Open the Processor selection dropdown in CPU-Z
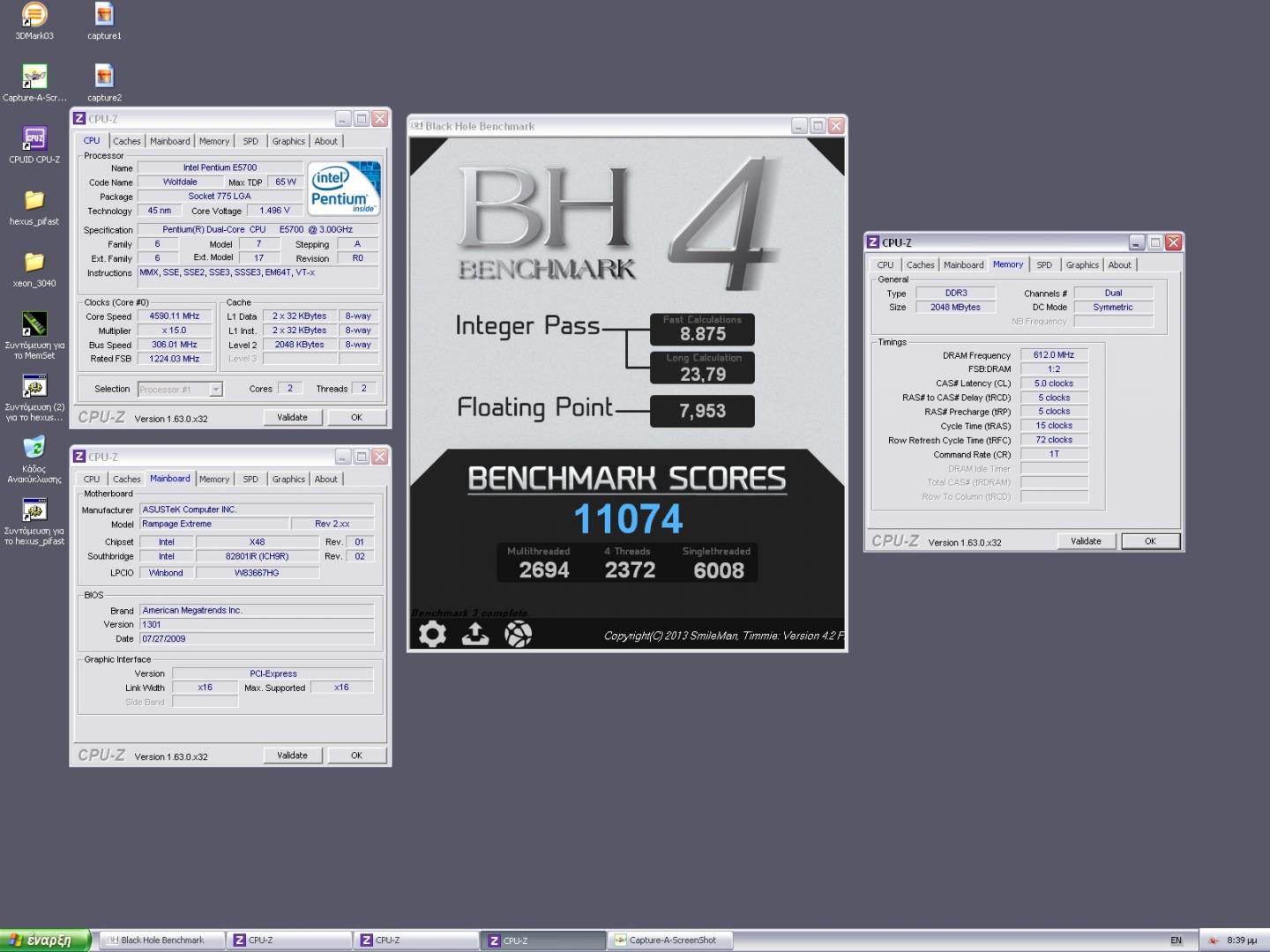Viewport: 1270px width, 952px height. [x=180, y=389]
